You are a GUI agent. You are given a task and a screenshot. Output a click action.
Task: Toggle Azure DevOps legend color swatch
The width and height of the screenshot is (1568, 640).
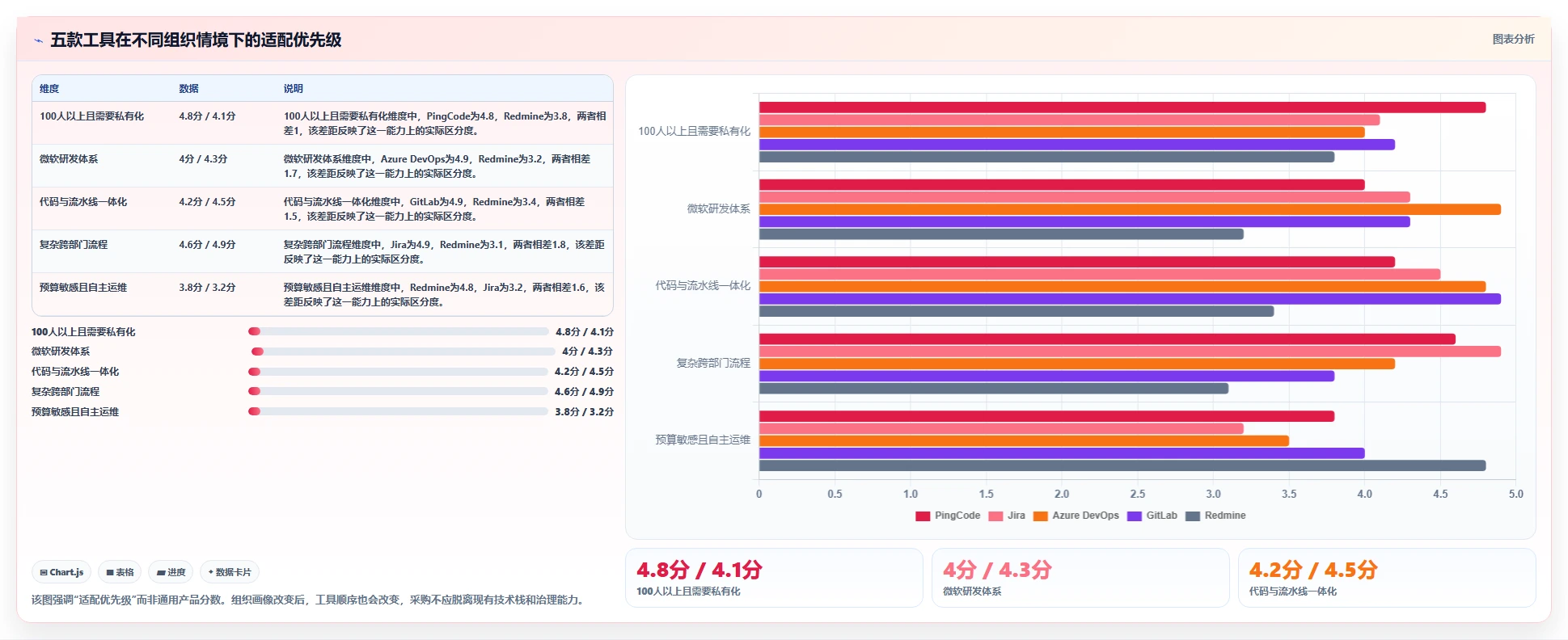(1041, 516)
